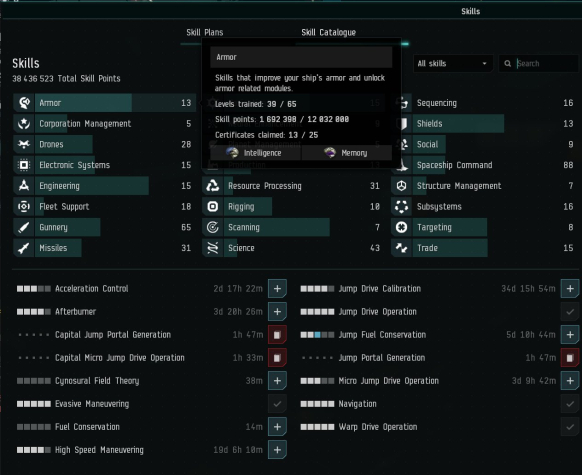Screen dimensions: 582x475
Task: Add Micro Jump Drive Operation to queue
Action: click(x=570, y=381)
